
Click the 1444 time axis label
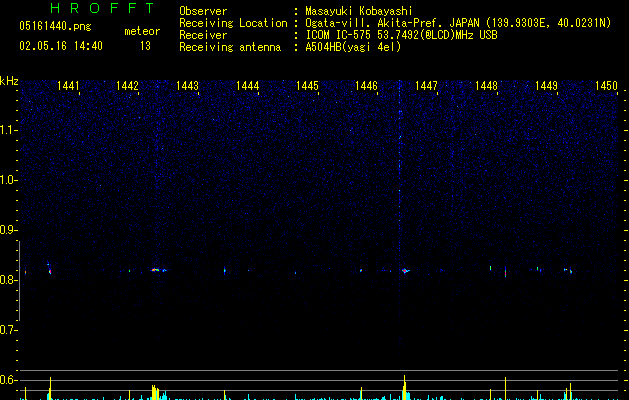(x=248, y=86)
